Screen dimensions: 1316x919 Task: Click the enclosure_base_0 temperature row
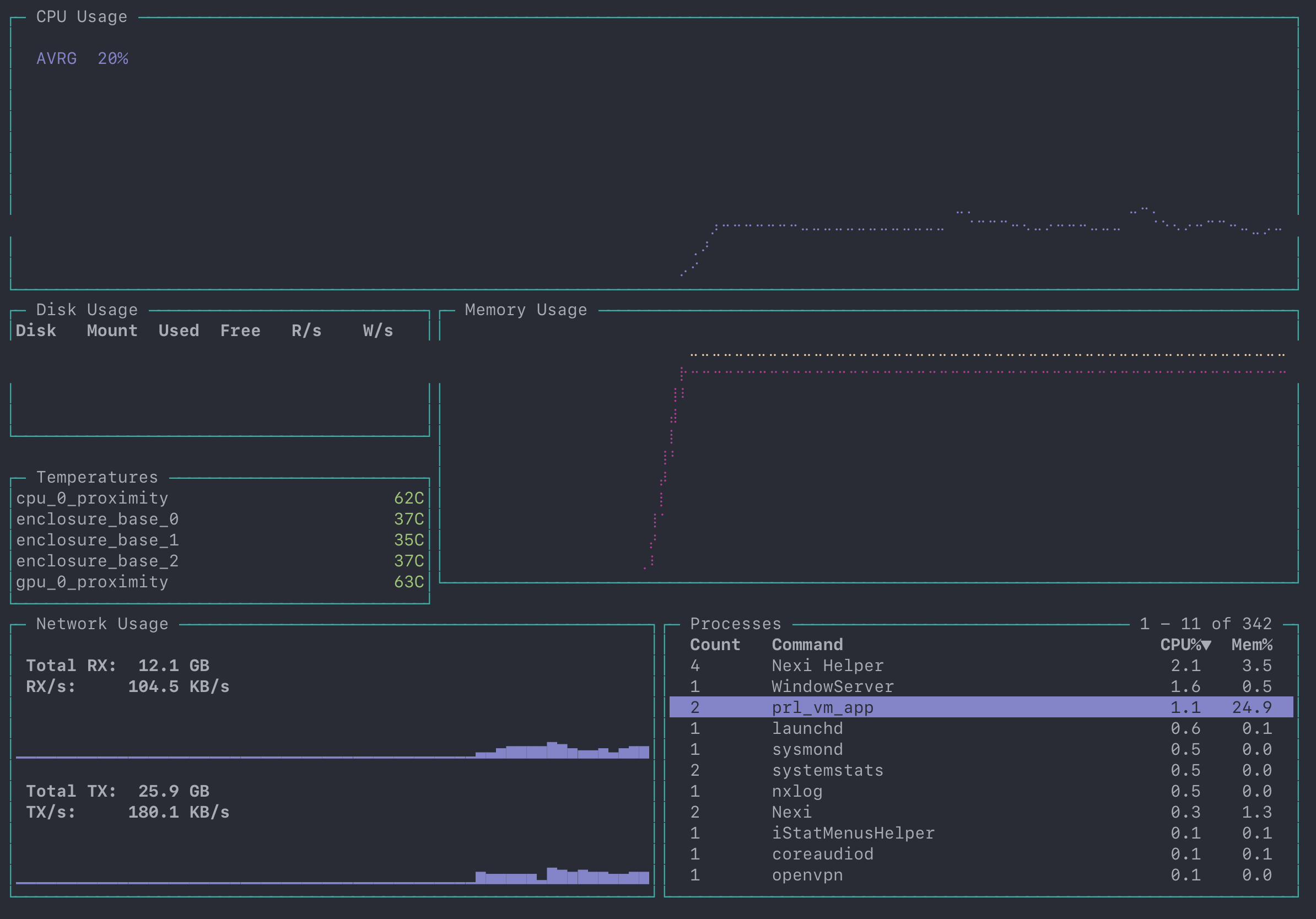[219, 519]
